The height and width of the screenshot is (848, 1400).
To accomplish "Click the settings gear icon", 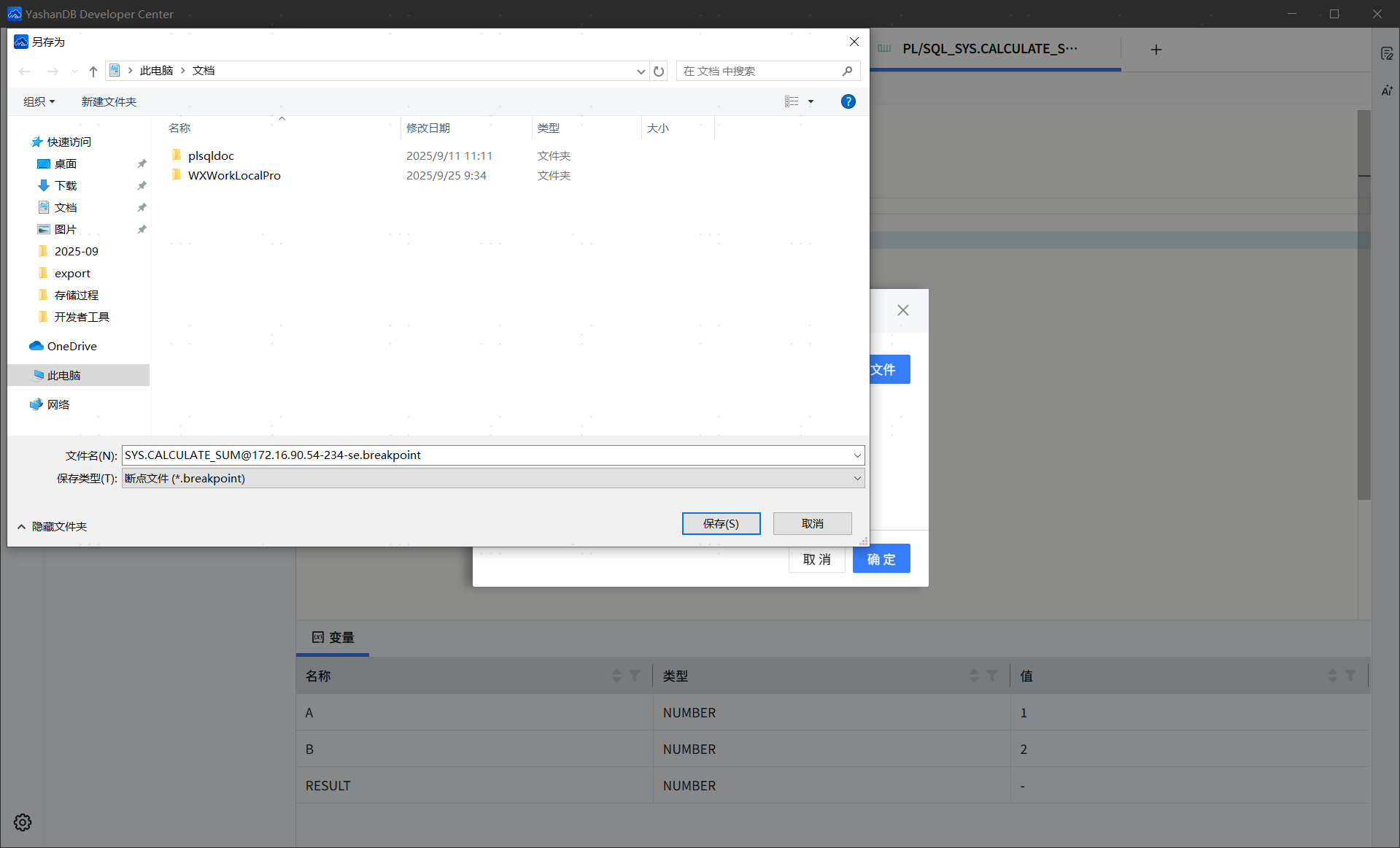I will (23, 822).
